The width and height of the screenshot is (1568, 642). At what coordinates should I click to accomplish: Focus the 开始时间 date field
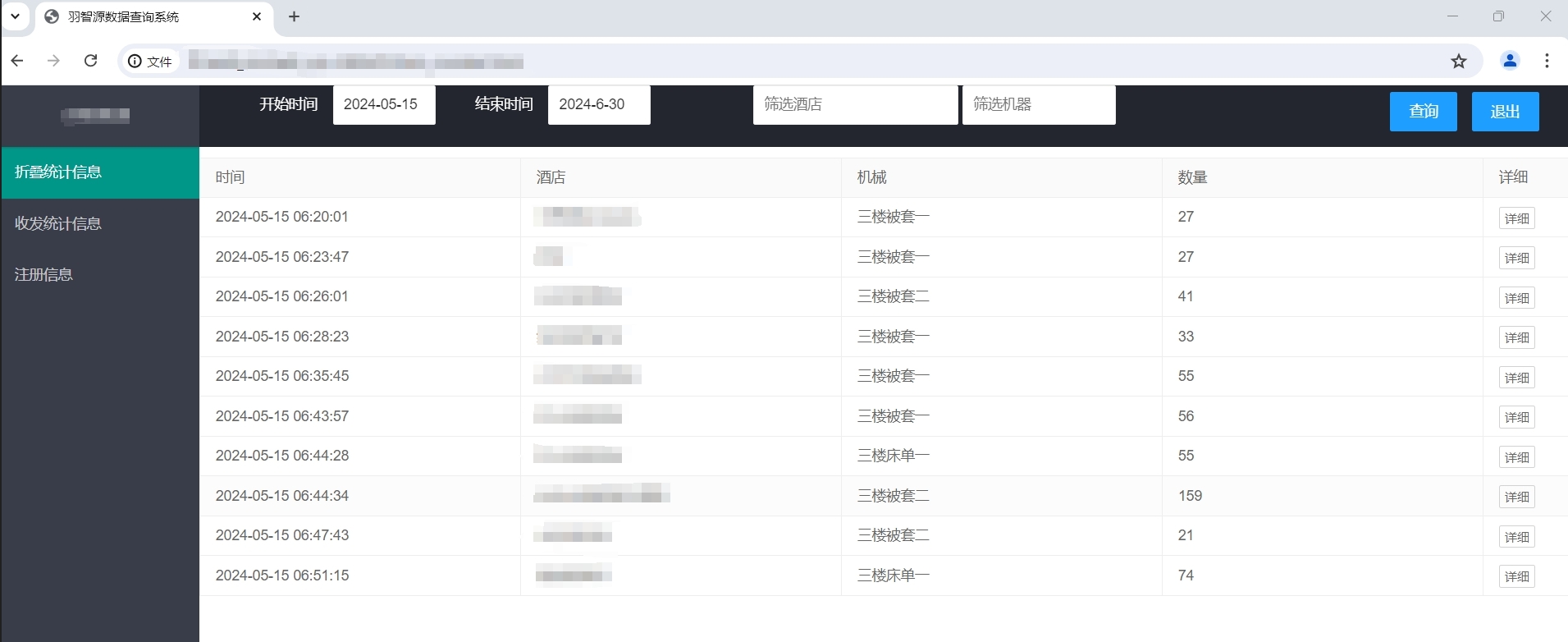tap(383, 105)
